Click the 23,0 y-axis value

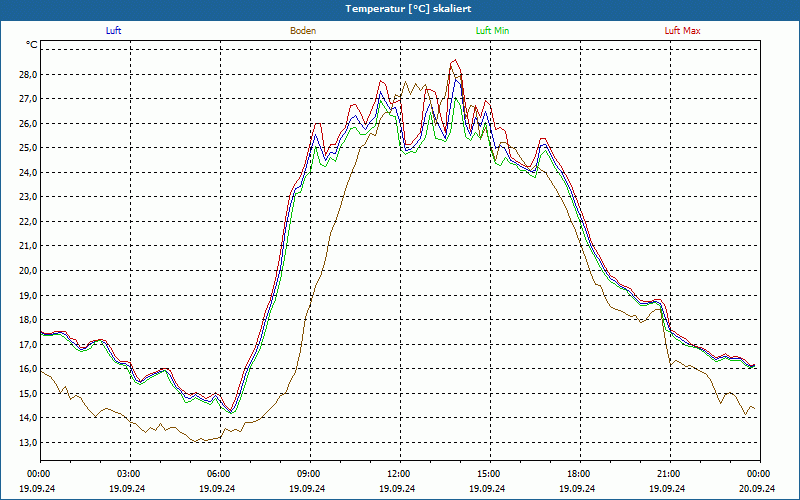point(28,197)
